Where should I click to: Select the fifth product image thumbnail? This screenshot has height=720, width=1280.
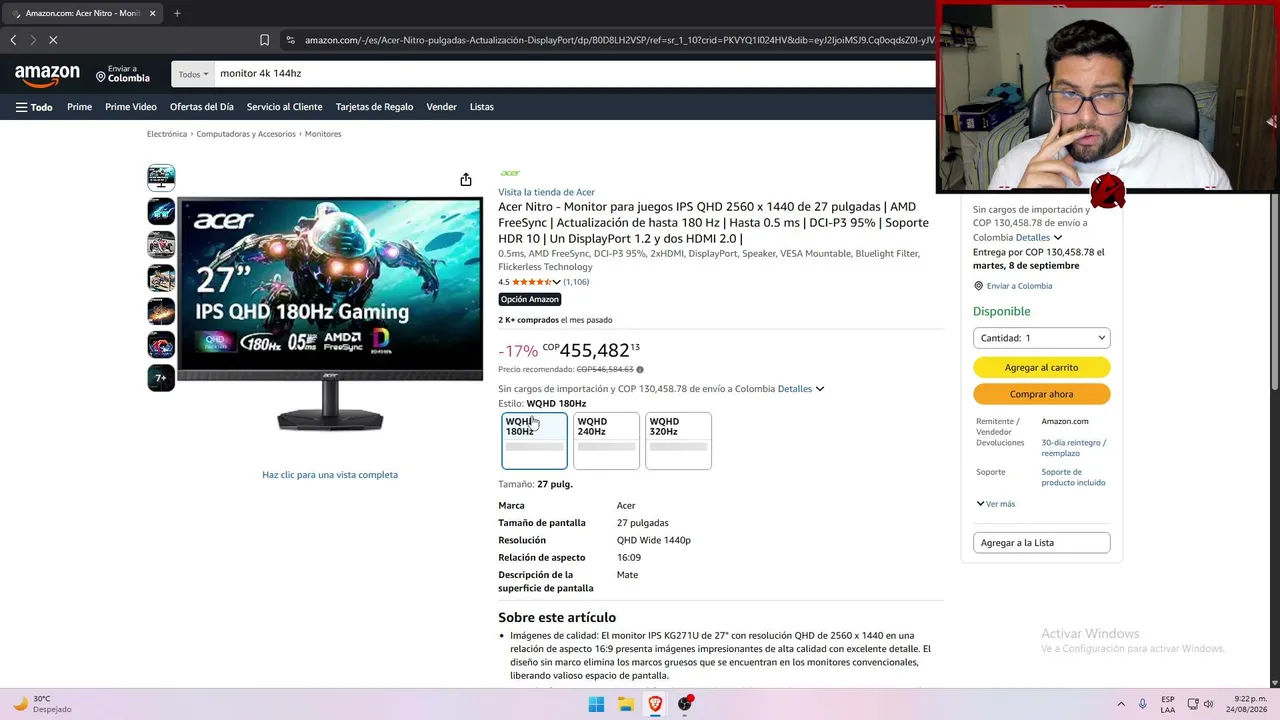[x=161, y=311]
